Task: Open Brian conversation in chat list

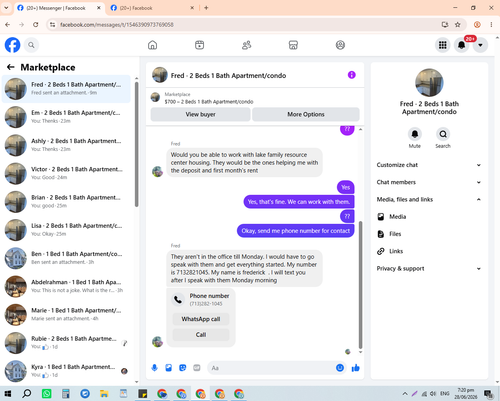Action: pos(66,202)
